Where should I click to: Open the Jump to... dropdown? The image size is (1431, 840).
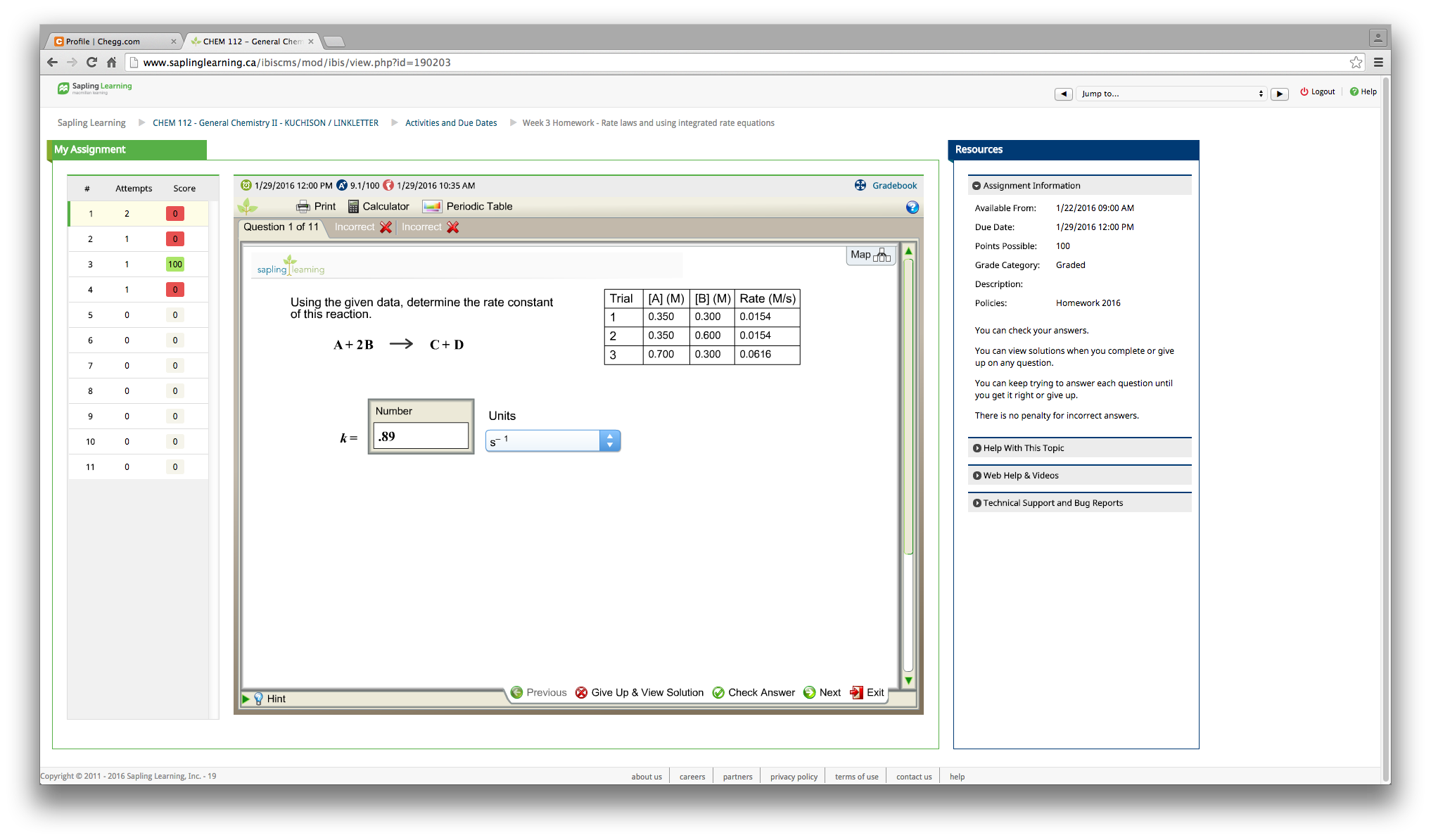pyautogui.click(x=1171, y=94)
